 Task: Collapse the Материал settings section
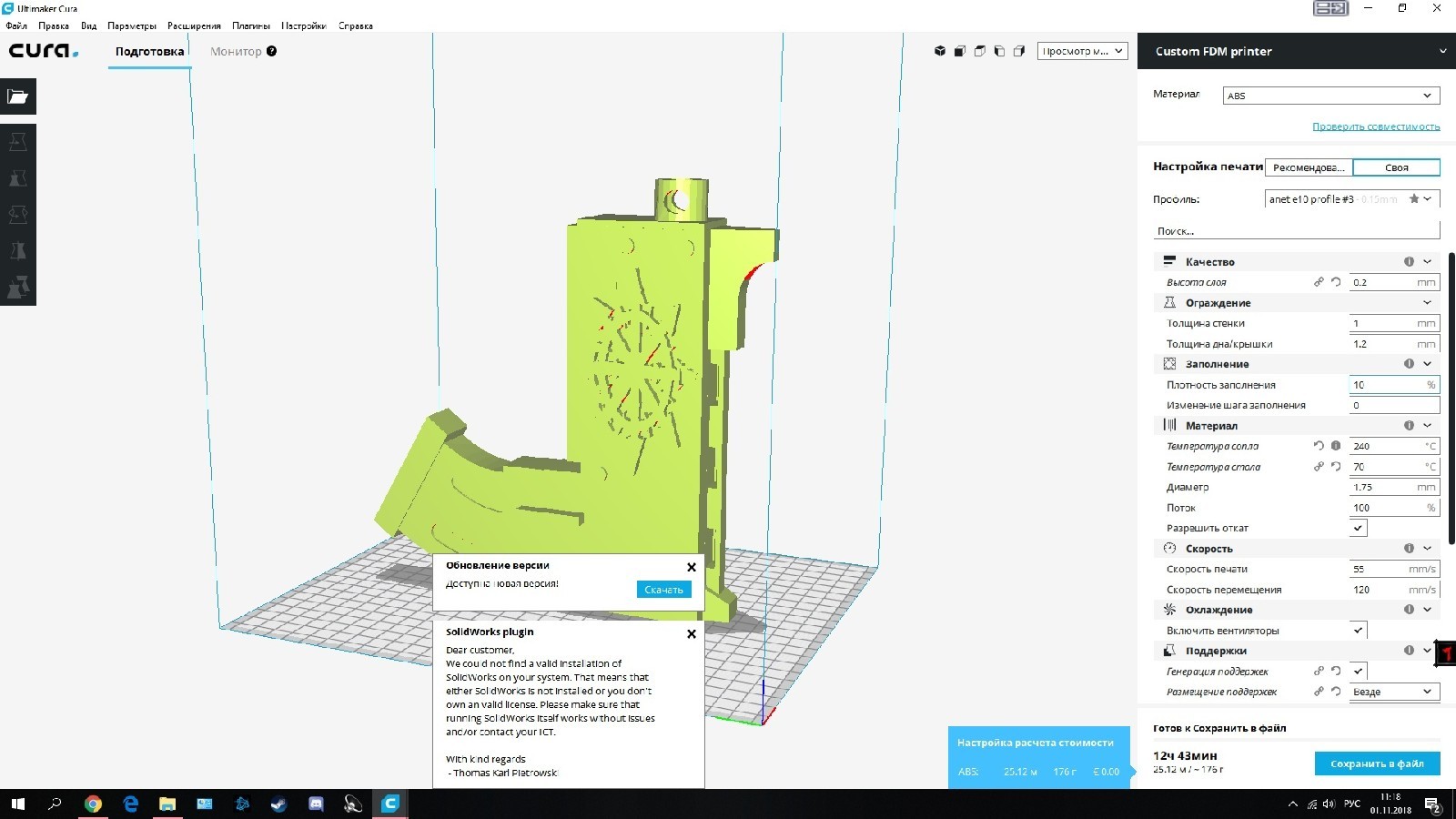pos(1427,426)
